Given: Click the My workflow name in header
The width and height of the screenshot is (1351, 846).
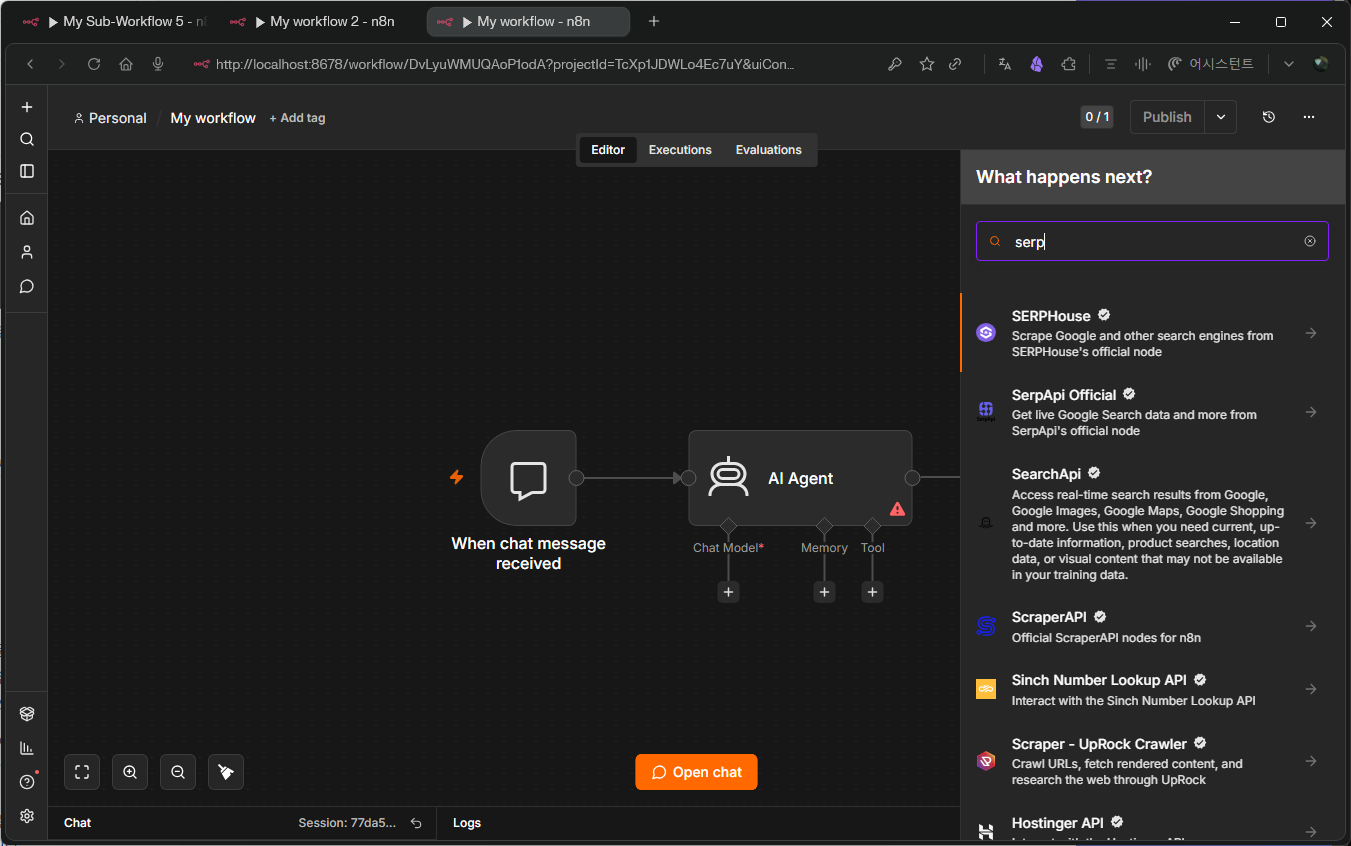Looking at the screenshot, I should [213, 118].
